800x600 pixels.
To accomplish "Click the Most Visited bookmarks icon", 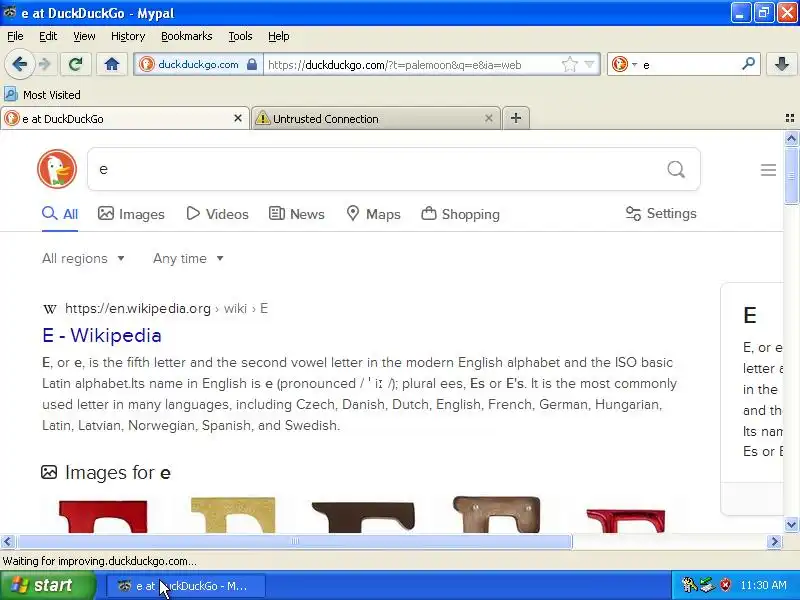I will click(x=11, y=94).
